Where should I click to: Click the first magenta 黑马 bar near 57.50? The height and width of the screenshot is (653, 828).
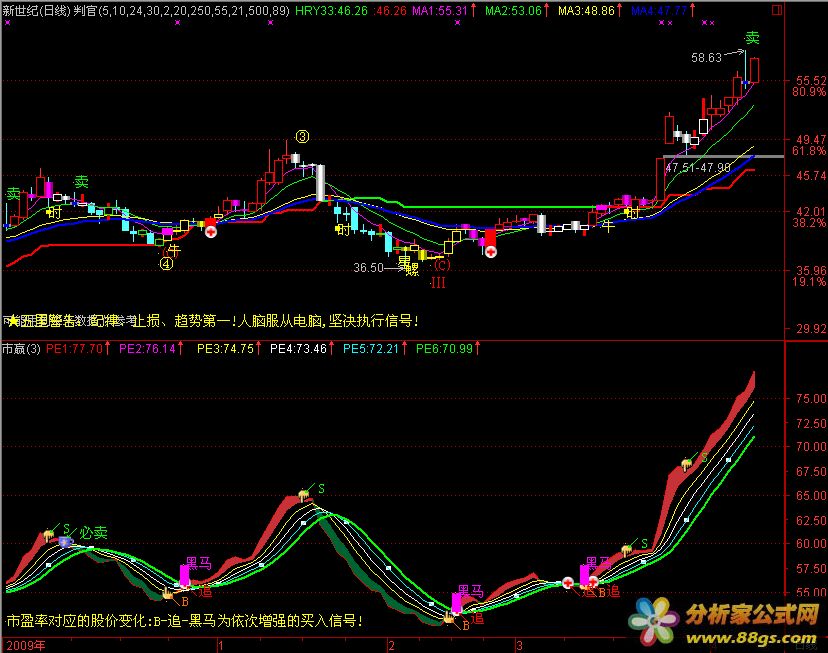tap(184, 575)
